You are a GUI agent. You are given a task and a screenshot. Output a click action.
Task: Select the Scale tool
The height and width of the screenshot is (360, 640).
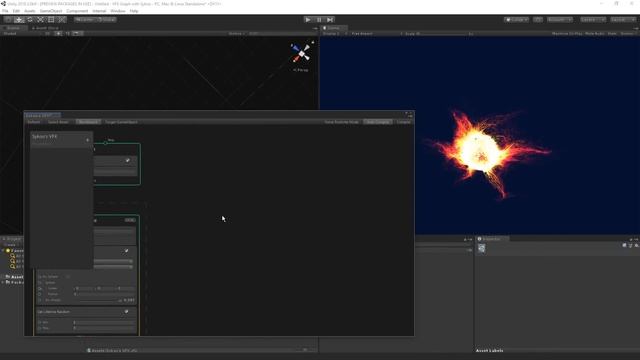[40, 20]
